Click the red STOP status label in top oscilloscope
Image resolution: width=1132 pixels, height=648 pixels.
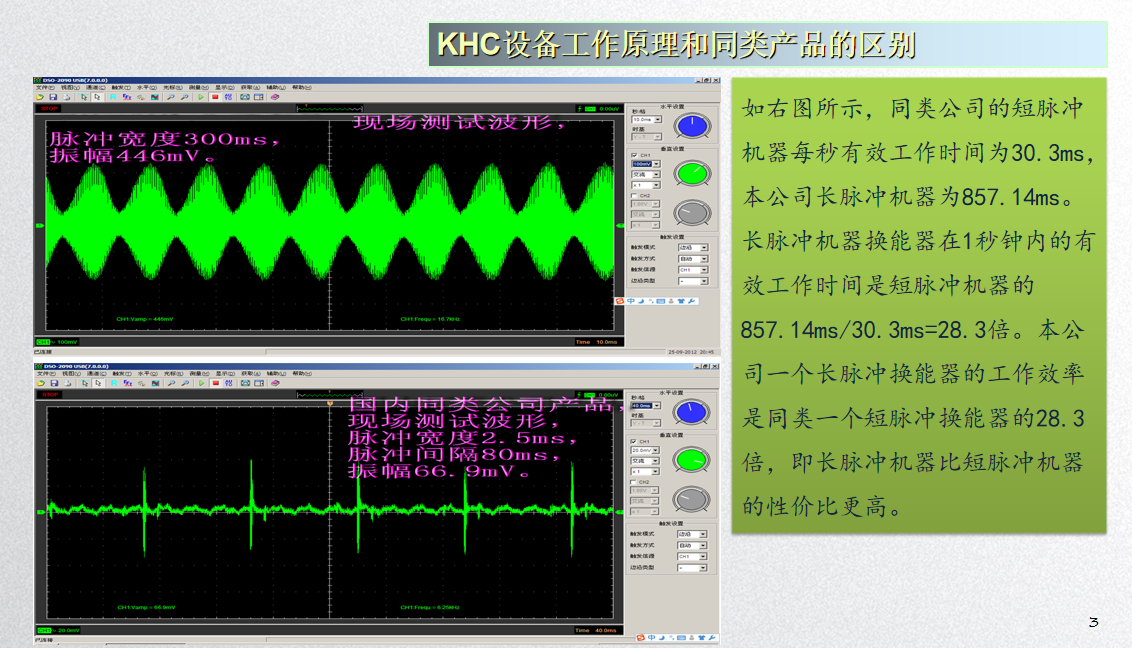coord(48,108)
